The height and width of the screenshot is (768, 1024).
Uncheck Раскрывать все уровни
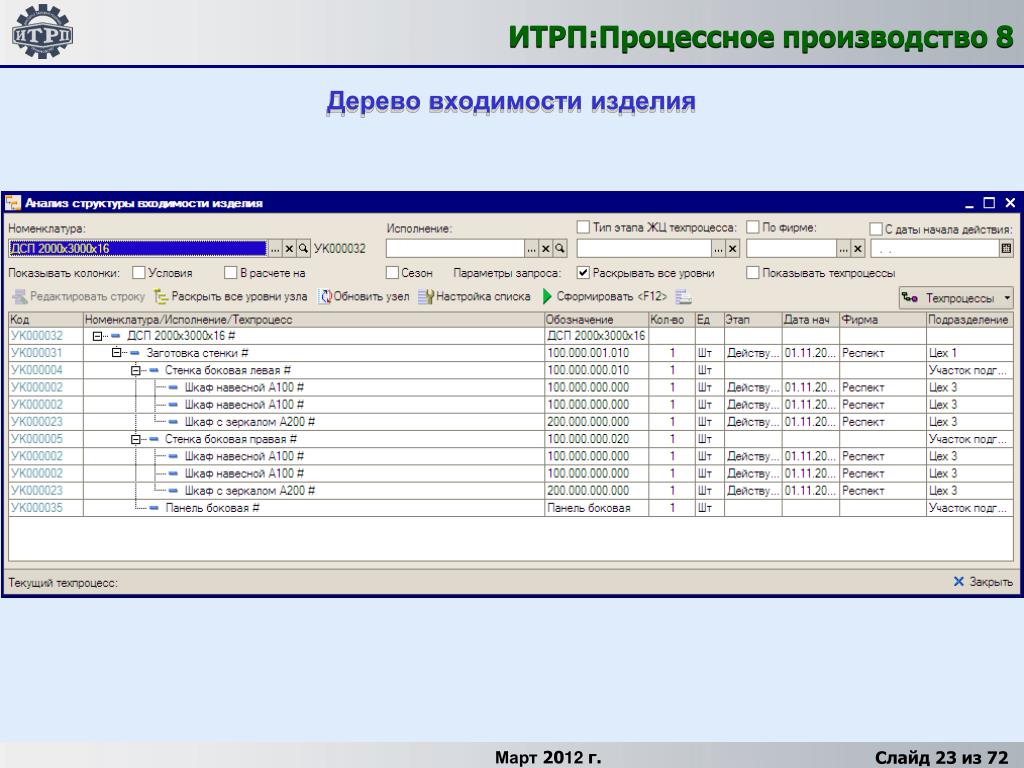(583, 272)
